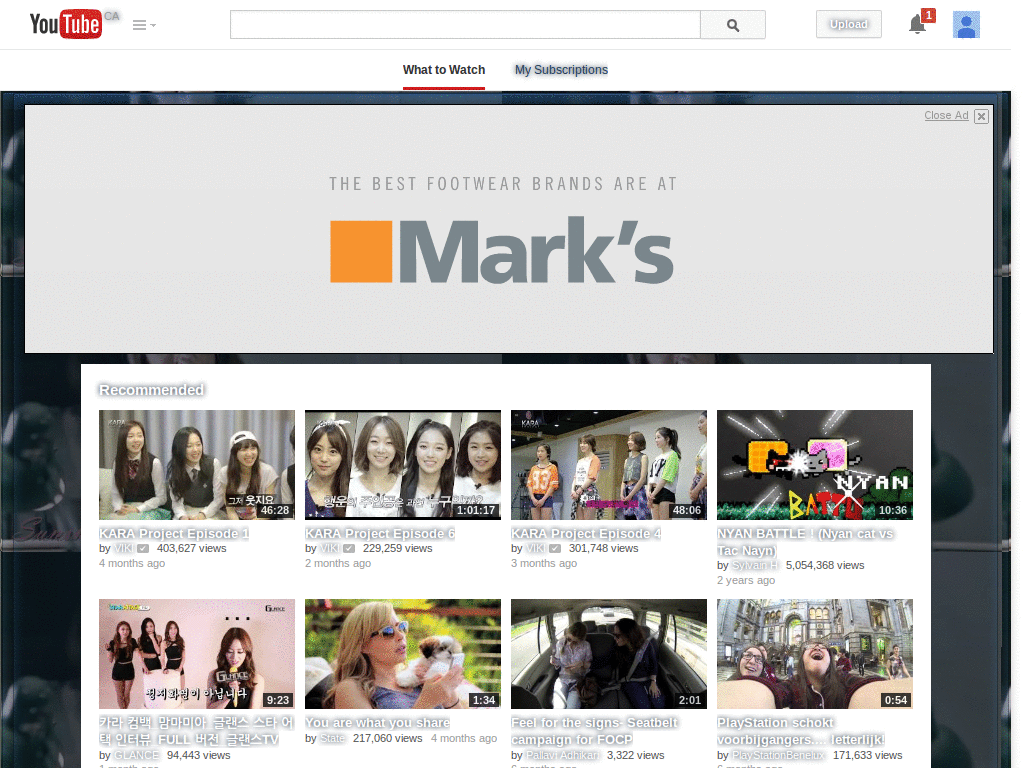Image resolution: width=1024 pixels, height=768 pixels.
Task: Open the 9:23 Korean interview thumbnail
Action: tap(197, 654)
